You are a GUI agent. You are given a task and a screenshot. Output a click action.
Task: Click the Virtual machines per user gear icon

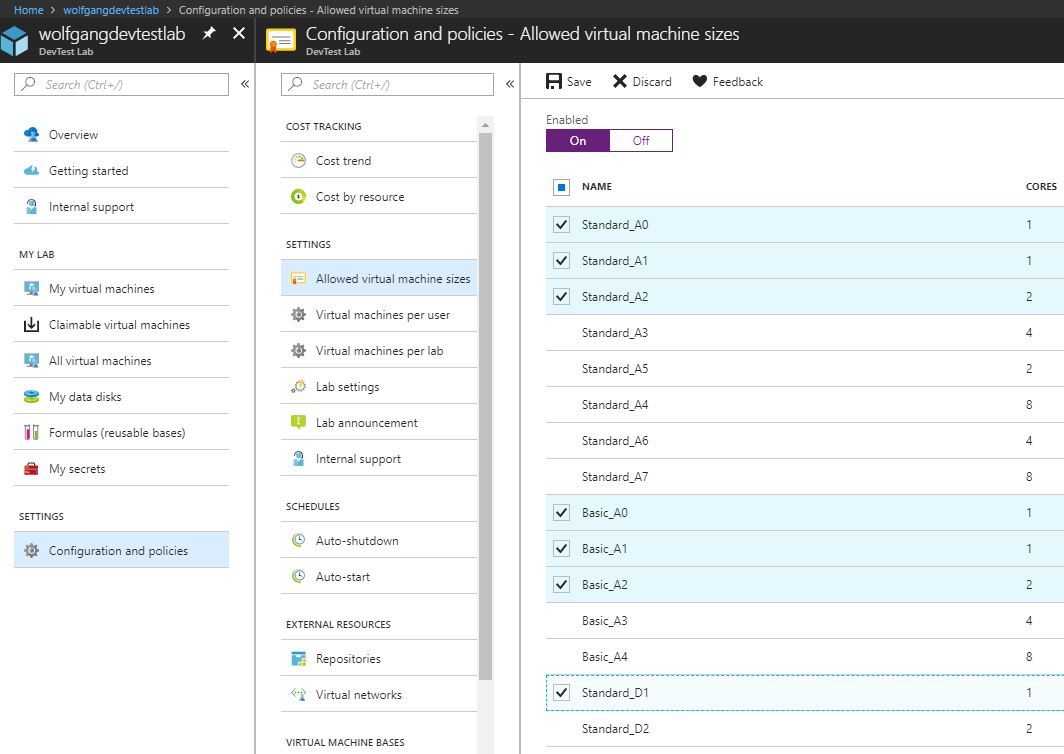(299, 314)
